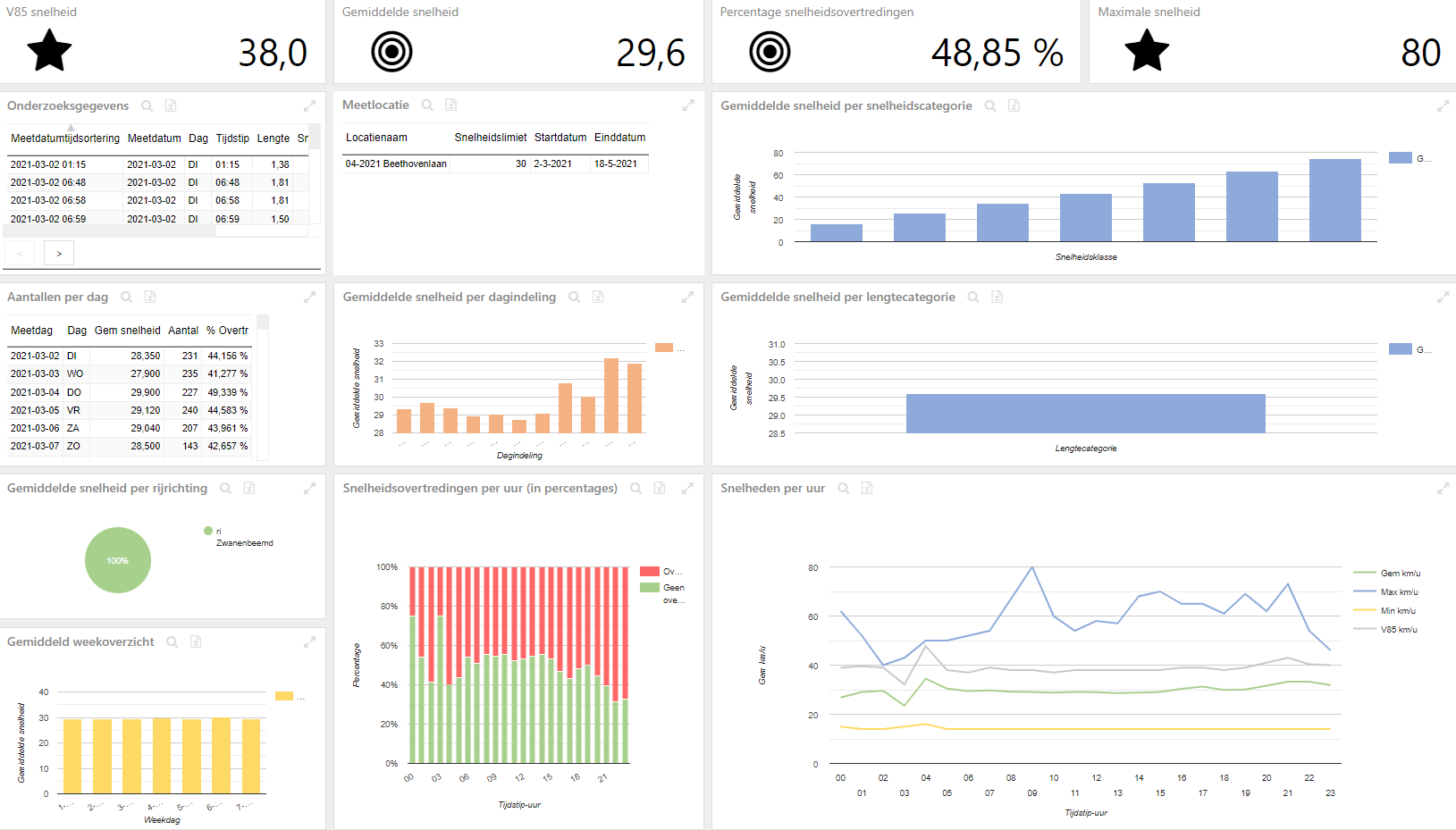The height and width of the screenshot is (830, 1456).
Task: Click the search icon beside Onderzoeksgegevens
Action: tap(147, 105)
